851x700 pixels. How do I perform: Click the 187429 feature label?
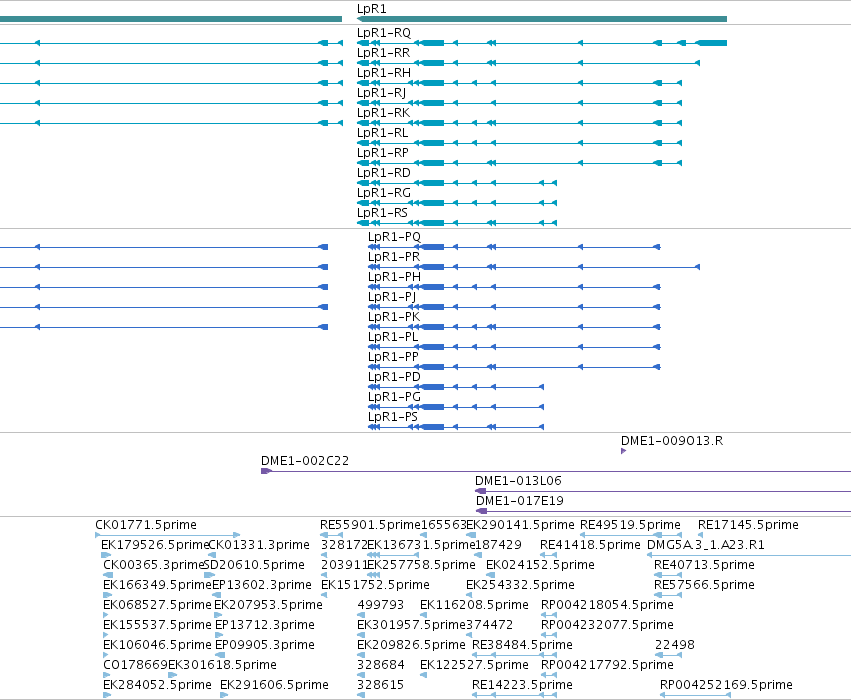(499, 545)
